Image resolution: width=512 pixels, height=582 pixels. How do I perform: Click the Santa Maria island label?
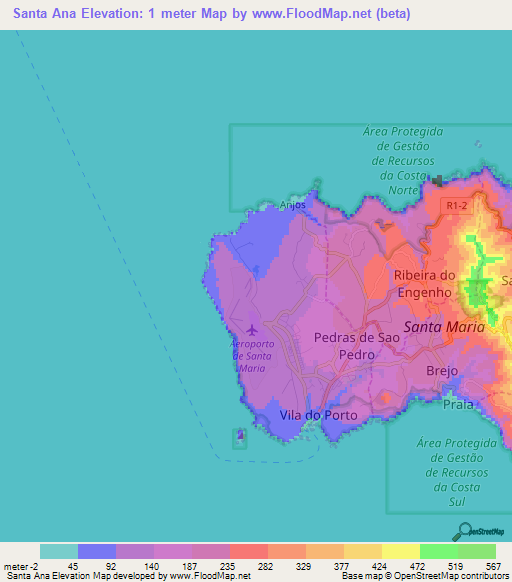click(x=444, y=327)
